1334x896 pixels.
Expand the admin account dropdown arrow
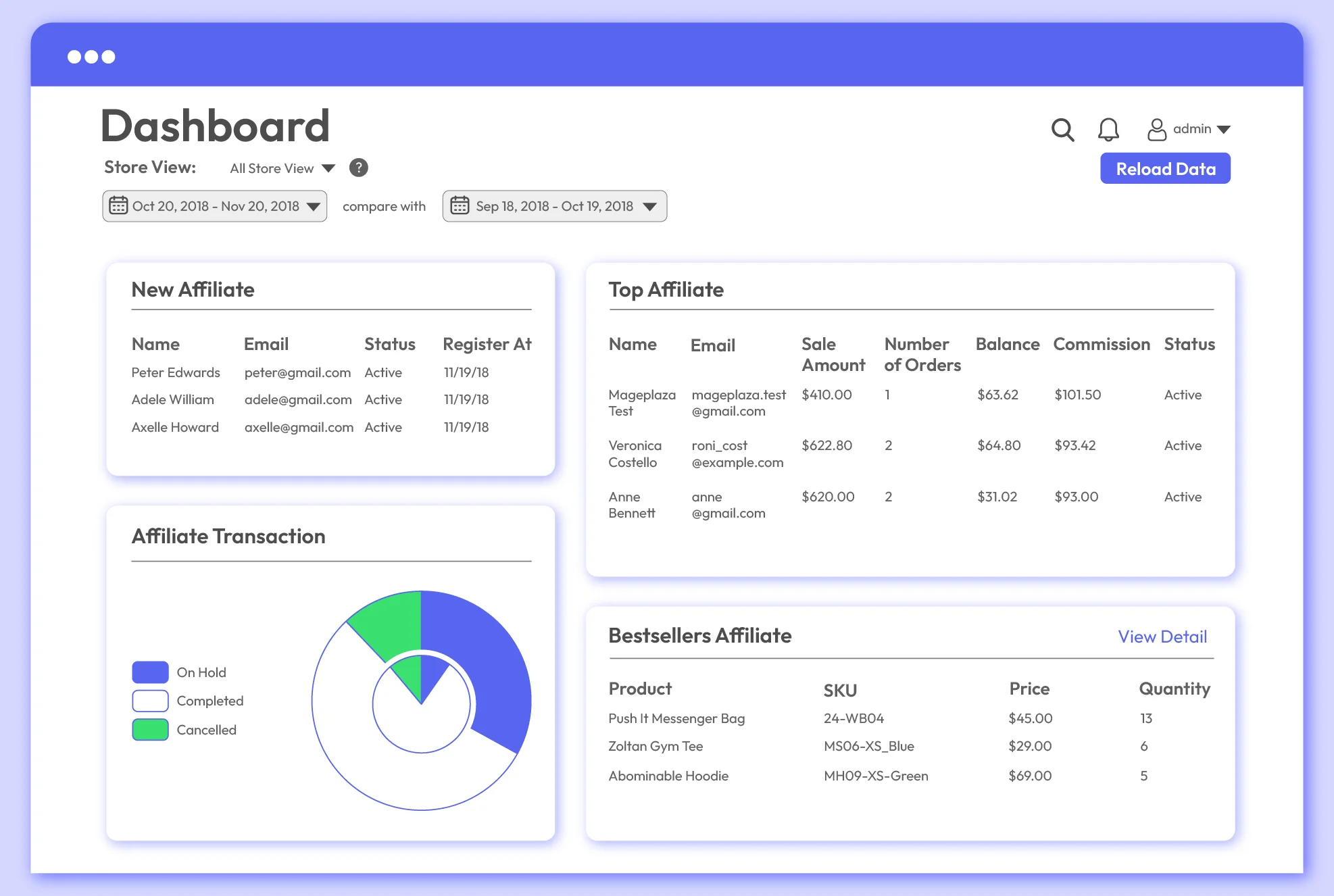(x=1223, y=129)
